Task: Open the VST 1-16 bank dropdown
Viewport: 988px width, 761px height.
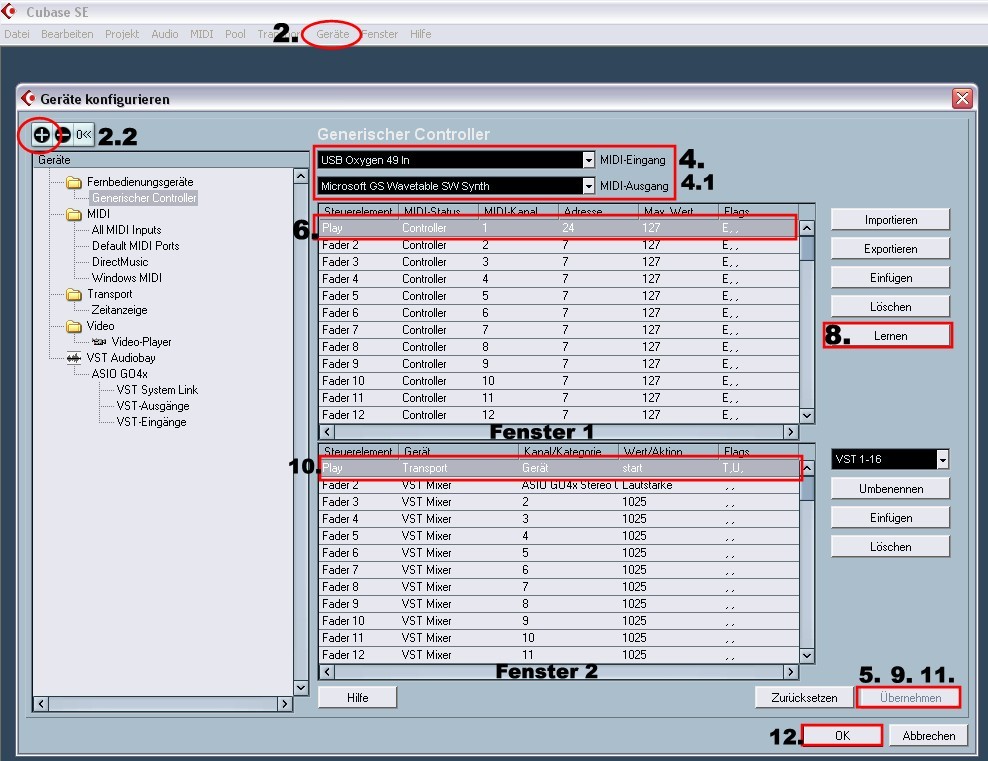Action: click(942, 459)
